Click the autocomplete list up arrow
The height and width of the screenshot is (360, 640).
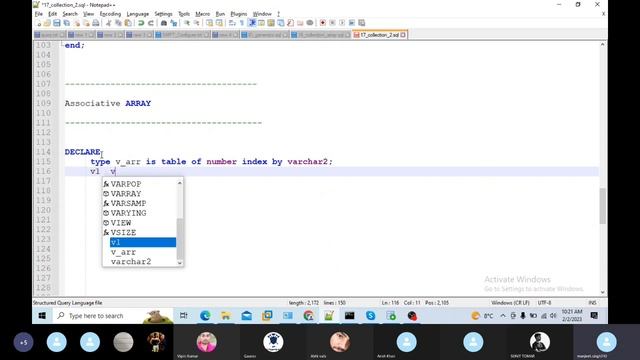(x=180, y=183)
